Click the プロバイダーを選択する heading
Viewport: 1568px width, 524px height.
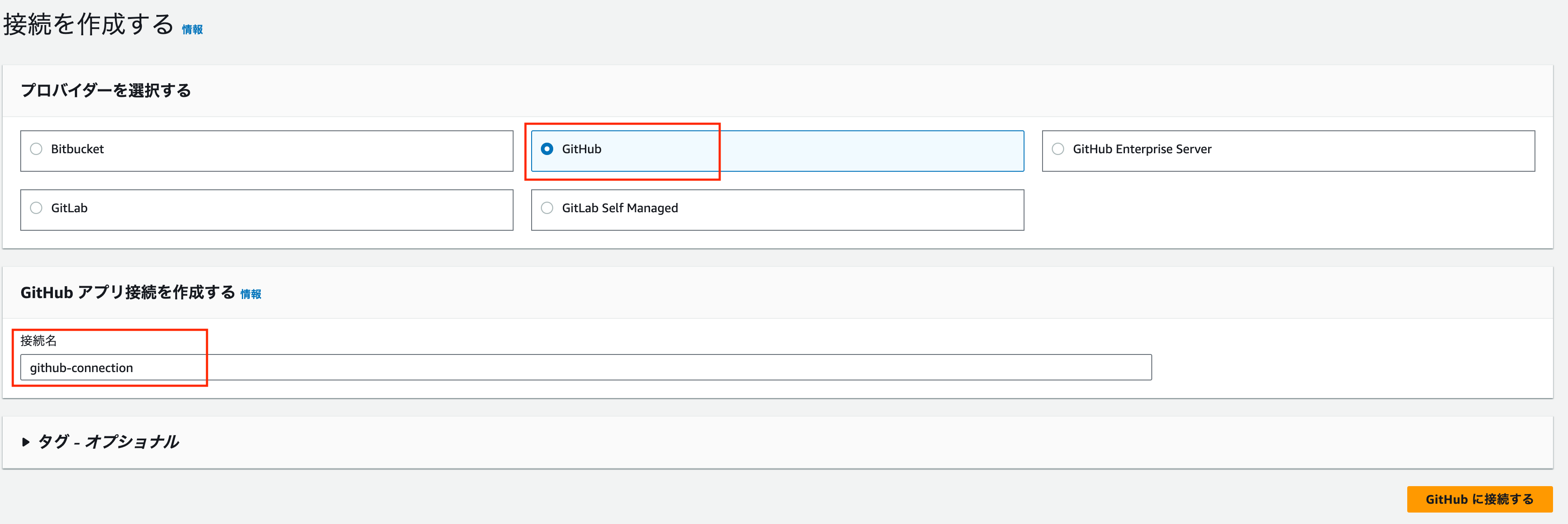[106, 91]
